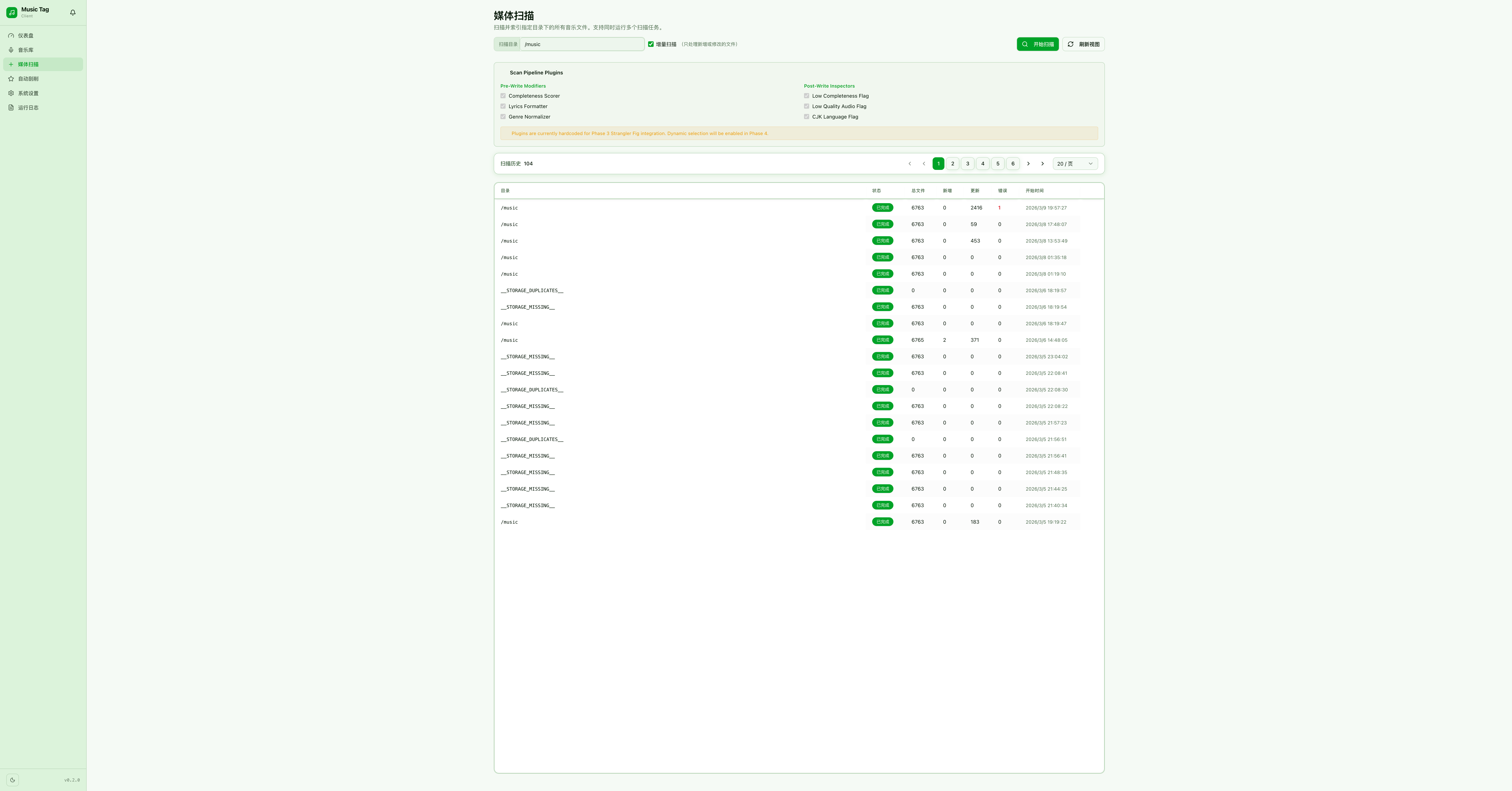Image resolution: width=1512 pixels, height=791 pixels.
Task: Open 音乐库 music library page
Action: click(26, 50)
